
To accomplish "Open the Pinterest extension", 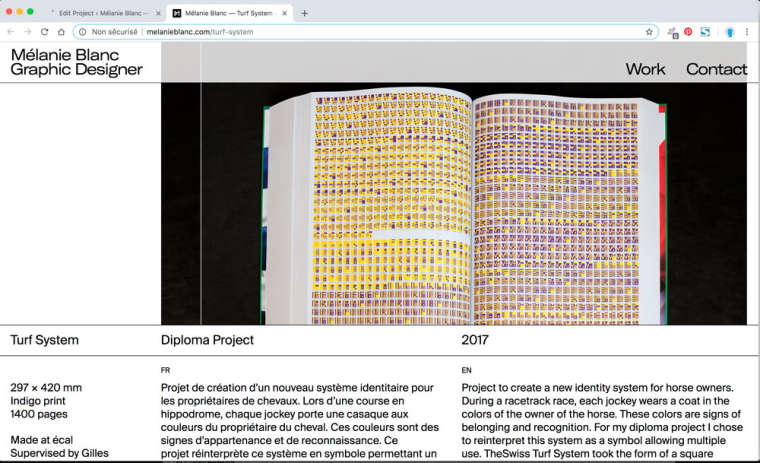I will pyautogui.click(x=688, y=32).
